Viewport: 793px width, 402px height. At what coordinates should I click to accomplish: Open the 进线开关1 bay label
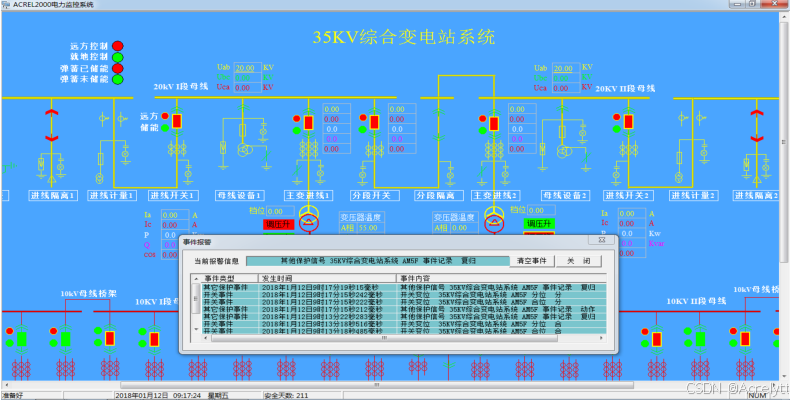click(173, 196)
